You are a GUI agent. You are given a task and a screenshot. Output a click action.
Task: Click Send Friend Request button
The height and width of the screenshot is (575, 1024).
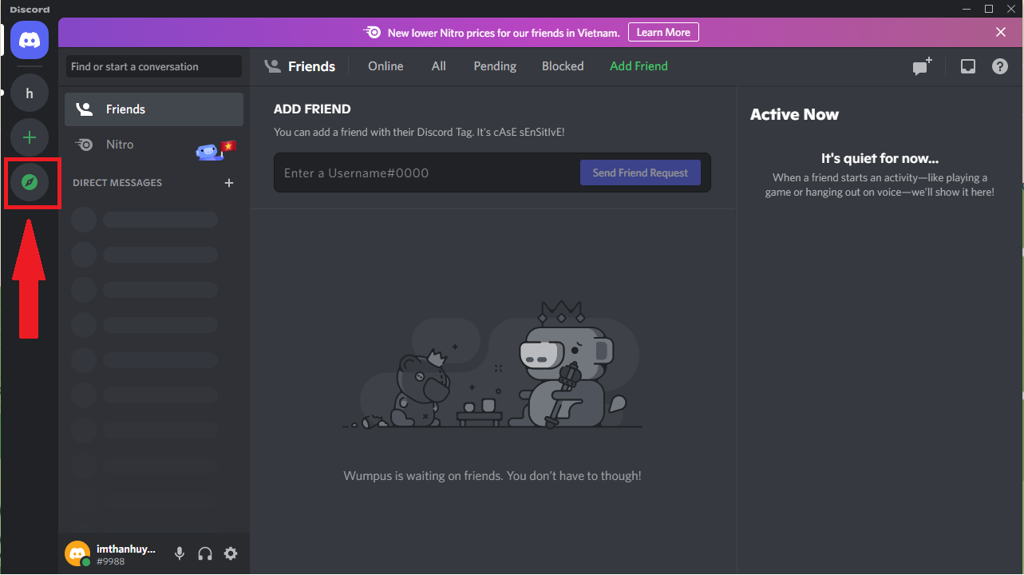(640, 172)
